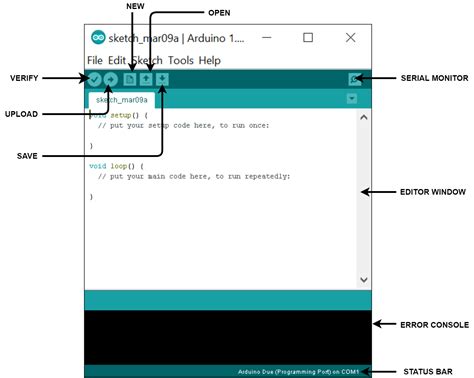Click the black error console area
Screen dimensions: 474x378
pyautogui.click(x=228, y=337)
